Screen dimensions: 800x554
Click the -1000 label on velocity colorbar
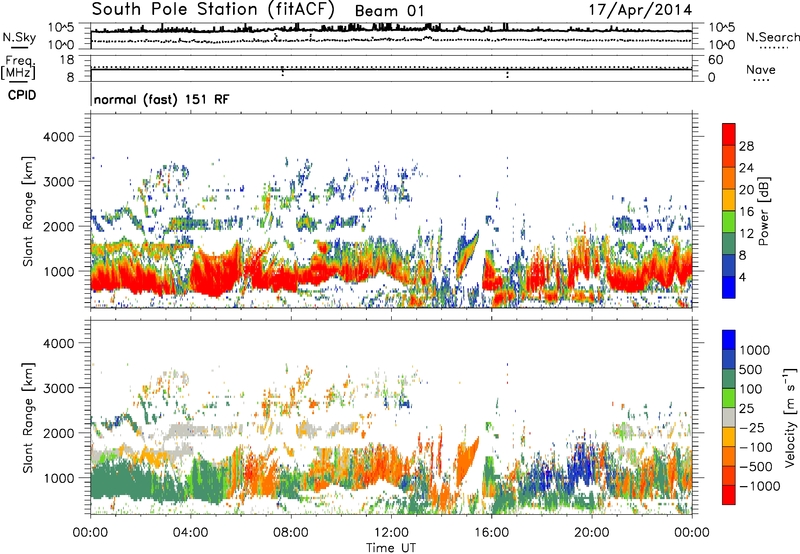coord(759,486)
